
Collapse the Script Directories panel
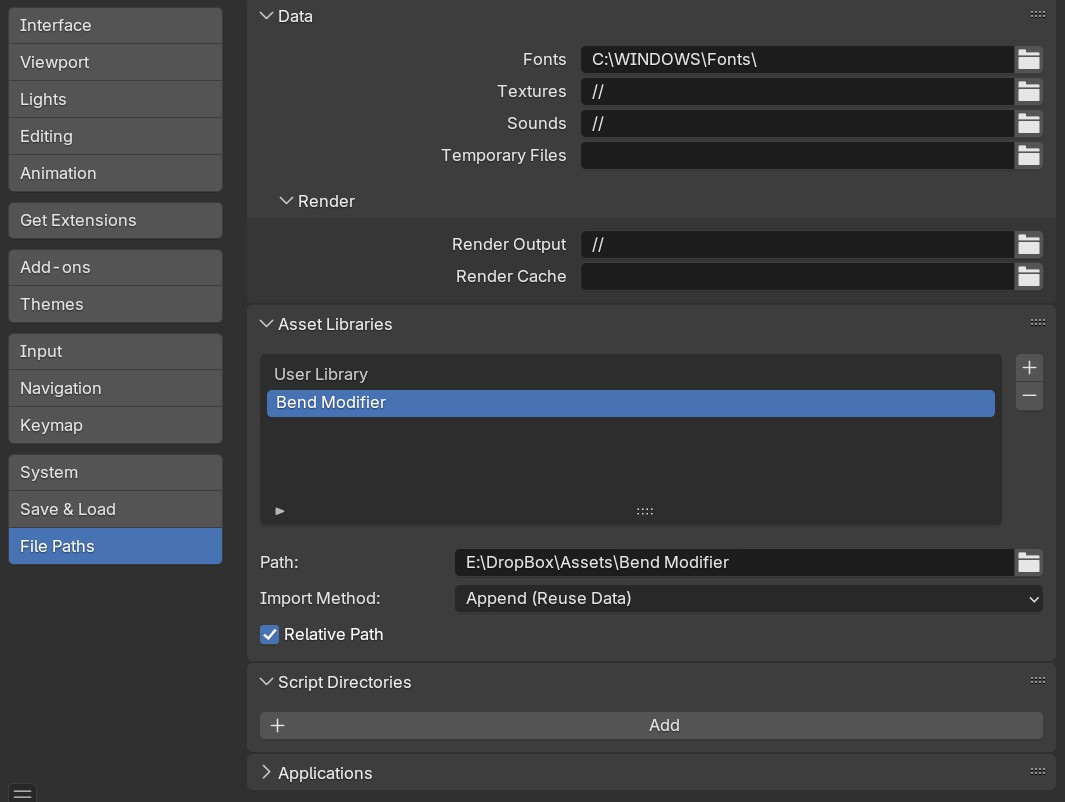point(266,682)
